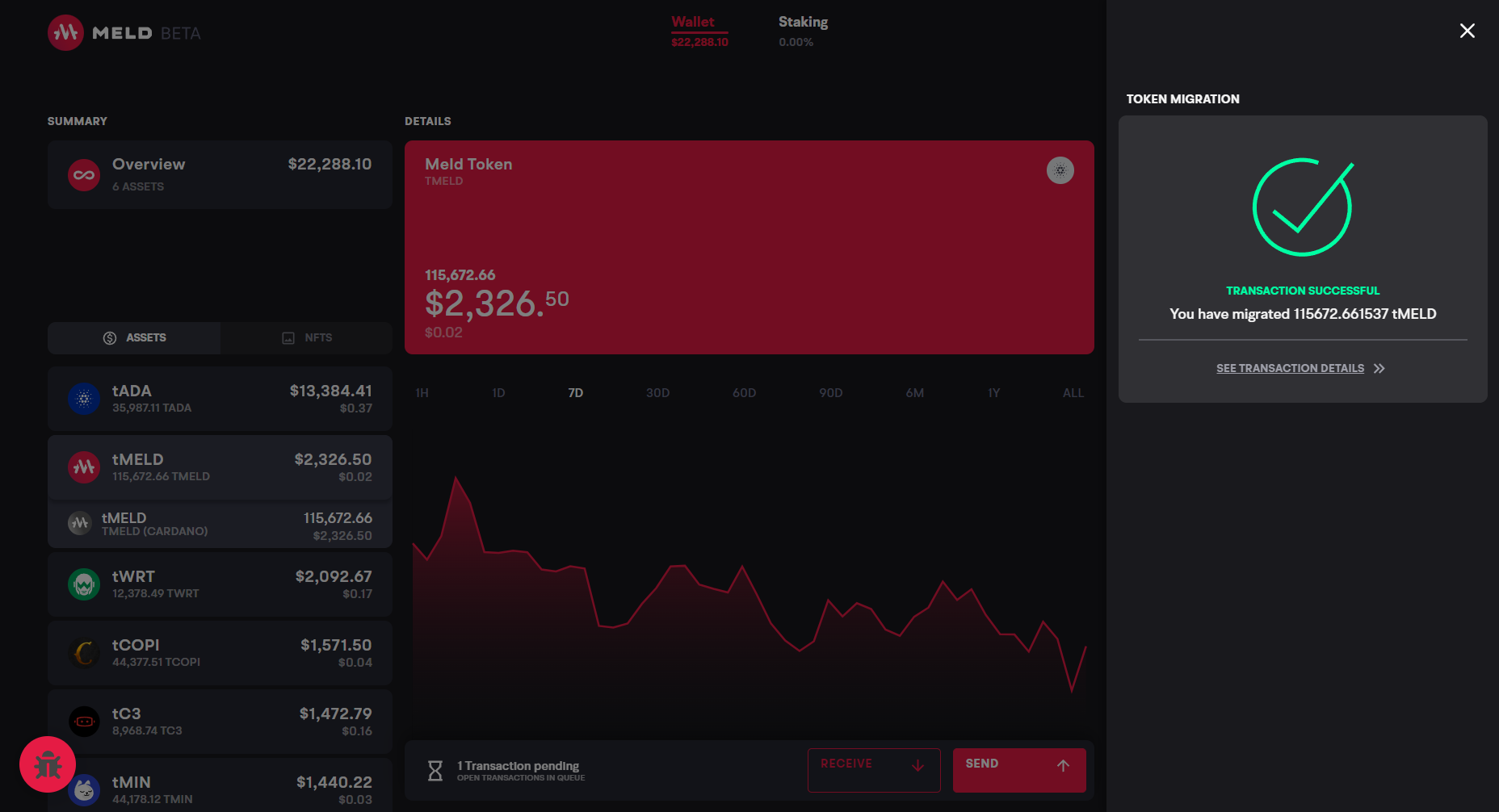Select the tWRT asset row

coord(220,584)
